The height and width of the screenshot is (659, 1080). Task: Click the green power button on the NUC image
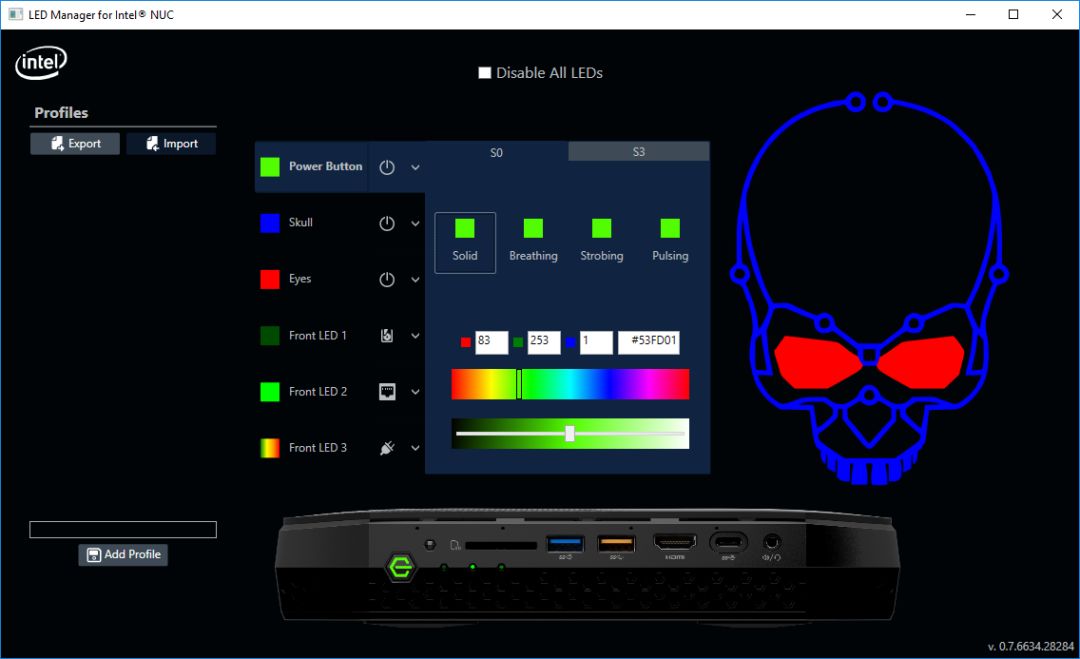coord(401,568)
